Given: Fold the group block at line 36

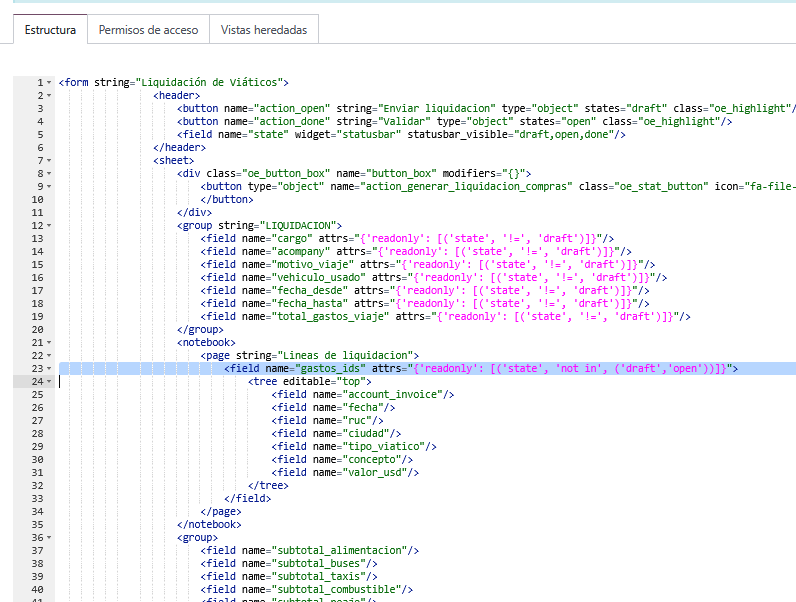Looking at the screenshot, I should (50, 537).
